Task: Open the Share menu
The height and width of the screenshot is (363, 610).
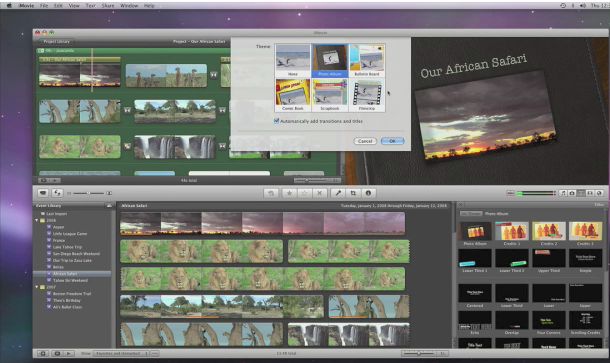Action: coord(108,5)
